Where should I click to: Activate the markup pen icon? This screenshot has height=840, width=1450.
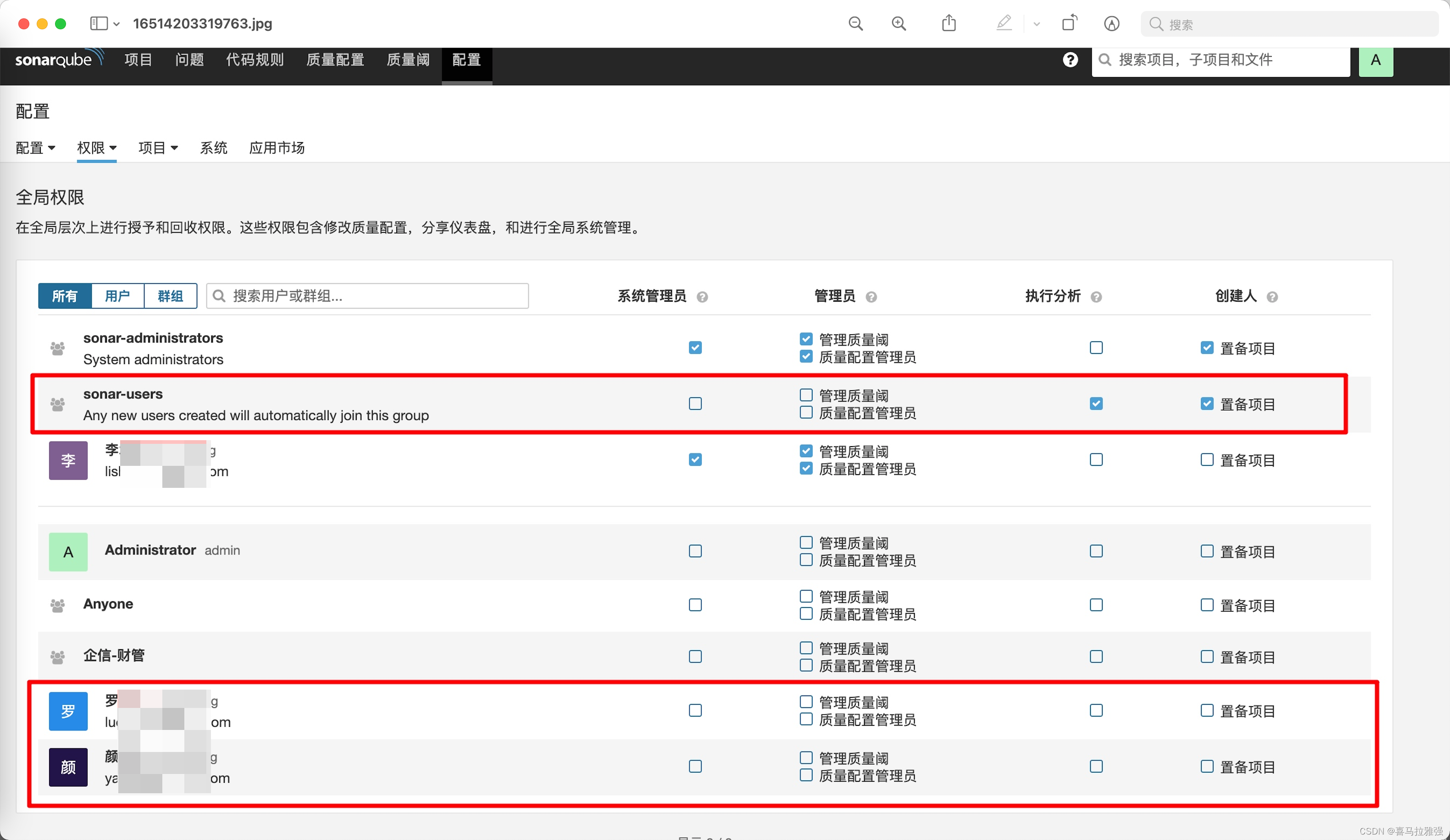(1004, 23)
